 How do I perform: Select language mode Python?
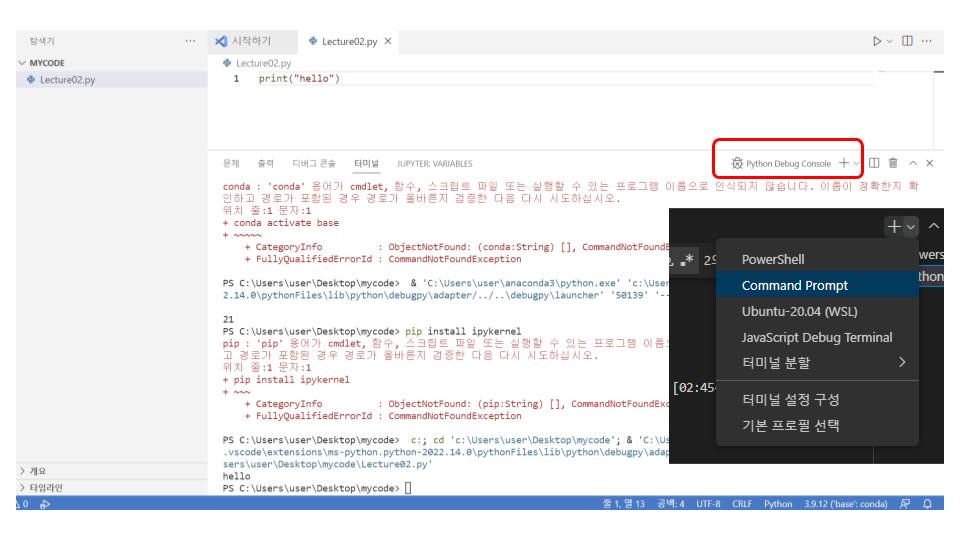tap(778, 504)
